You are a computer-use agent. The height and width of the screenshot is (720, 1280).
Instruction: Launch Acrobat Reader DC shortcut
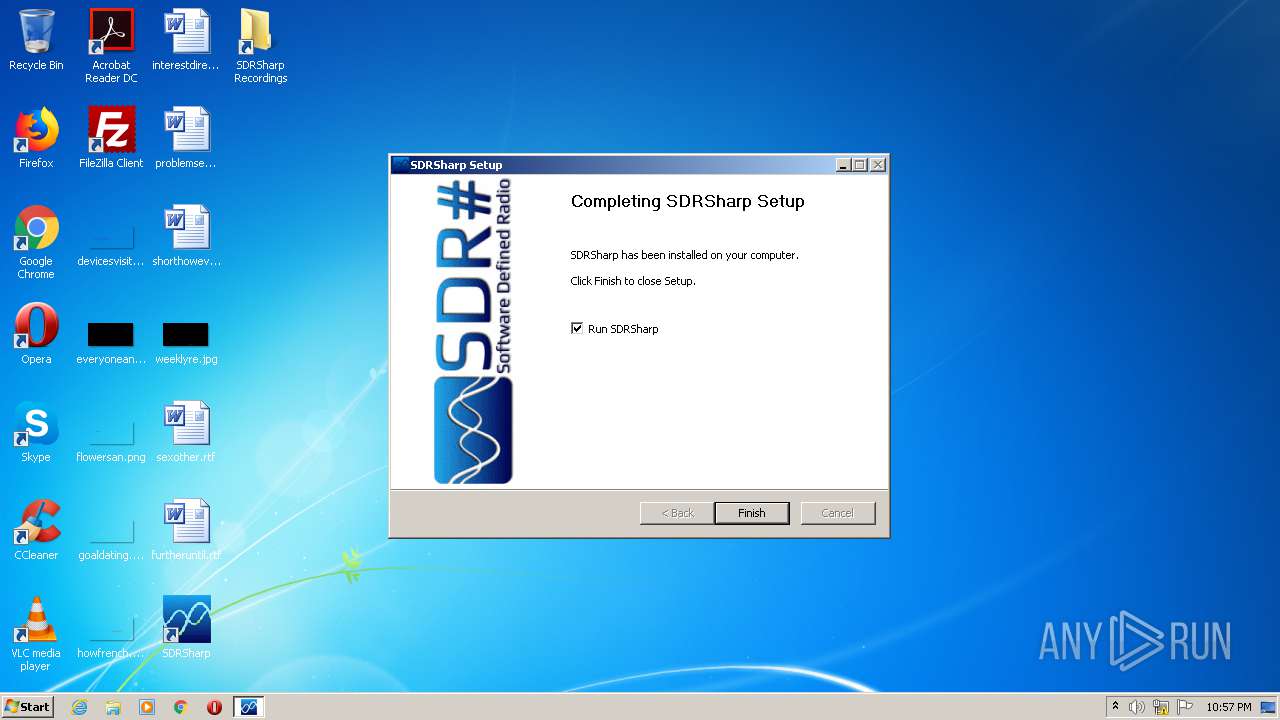[x=111, y=46]
